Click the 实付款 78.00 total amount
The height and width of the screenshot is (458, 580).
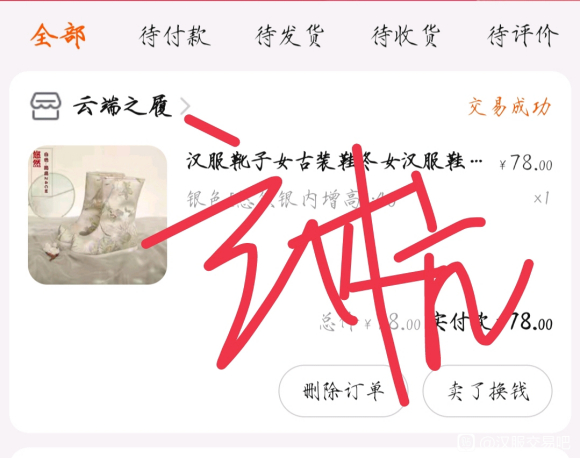point(492,322)
